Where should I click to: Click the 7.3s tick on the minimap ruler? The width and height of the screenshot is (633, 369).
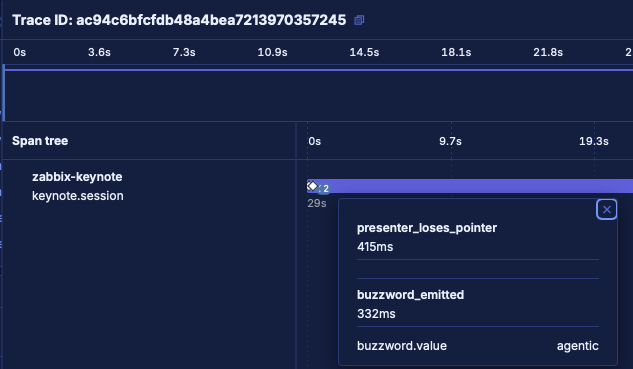[x=184, y=52]
